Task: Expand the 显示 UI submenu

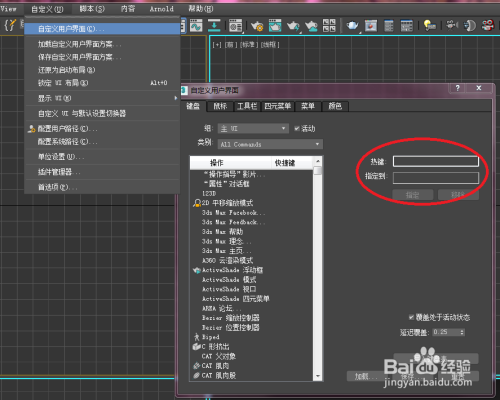Action: click(102, 98)
